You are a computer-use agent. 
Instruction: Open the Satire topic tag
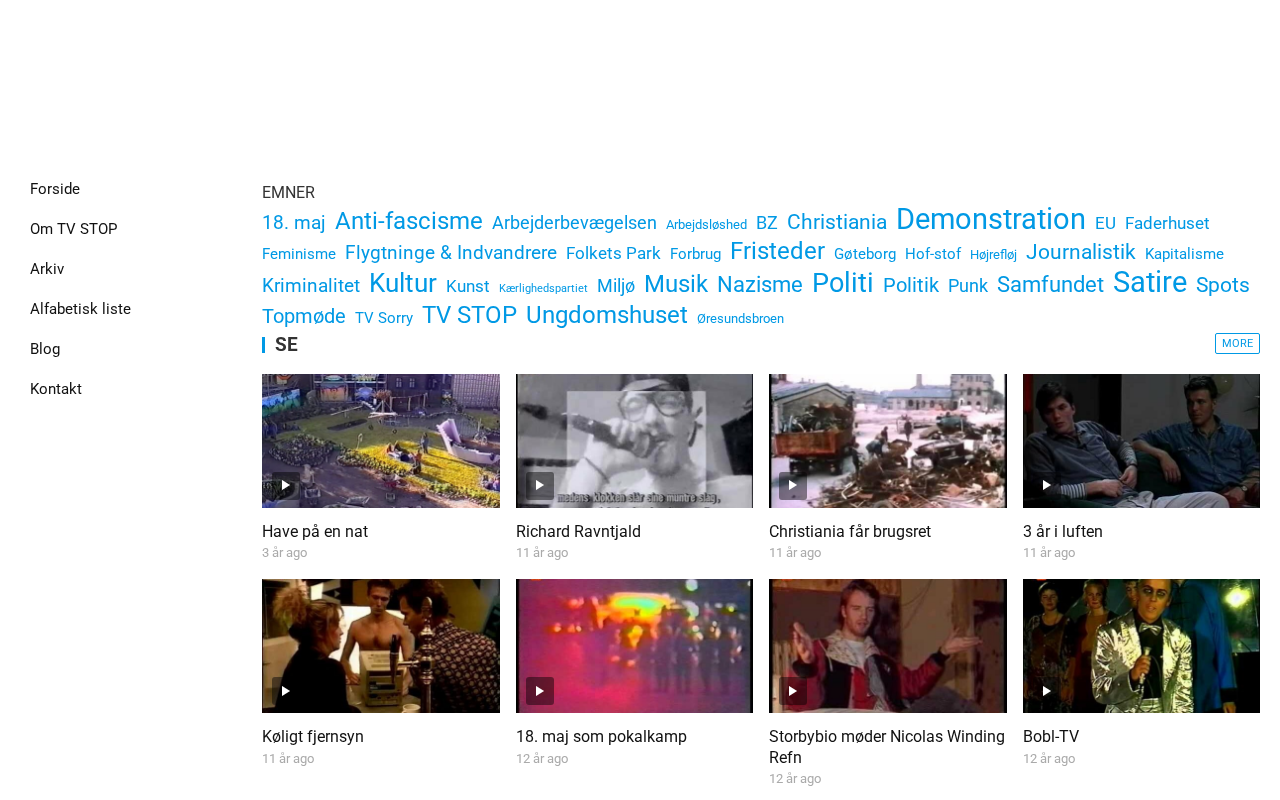click(1150, 283)
